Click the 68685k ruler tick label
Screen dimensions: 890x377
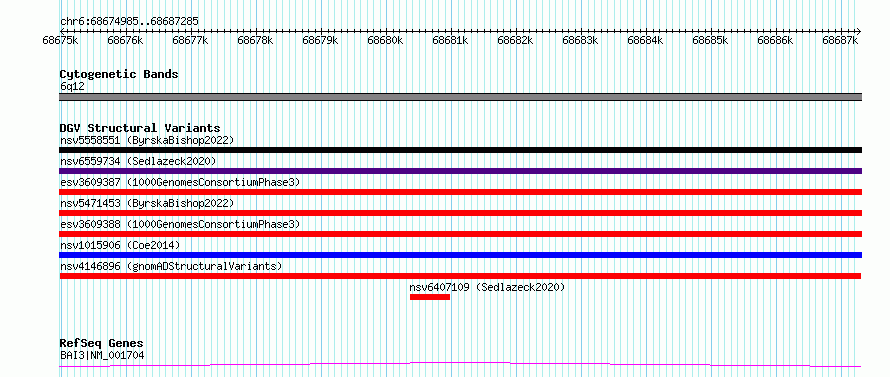point(711,40)
